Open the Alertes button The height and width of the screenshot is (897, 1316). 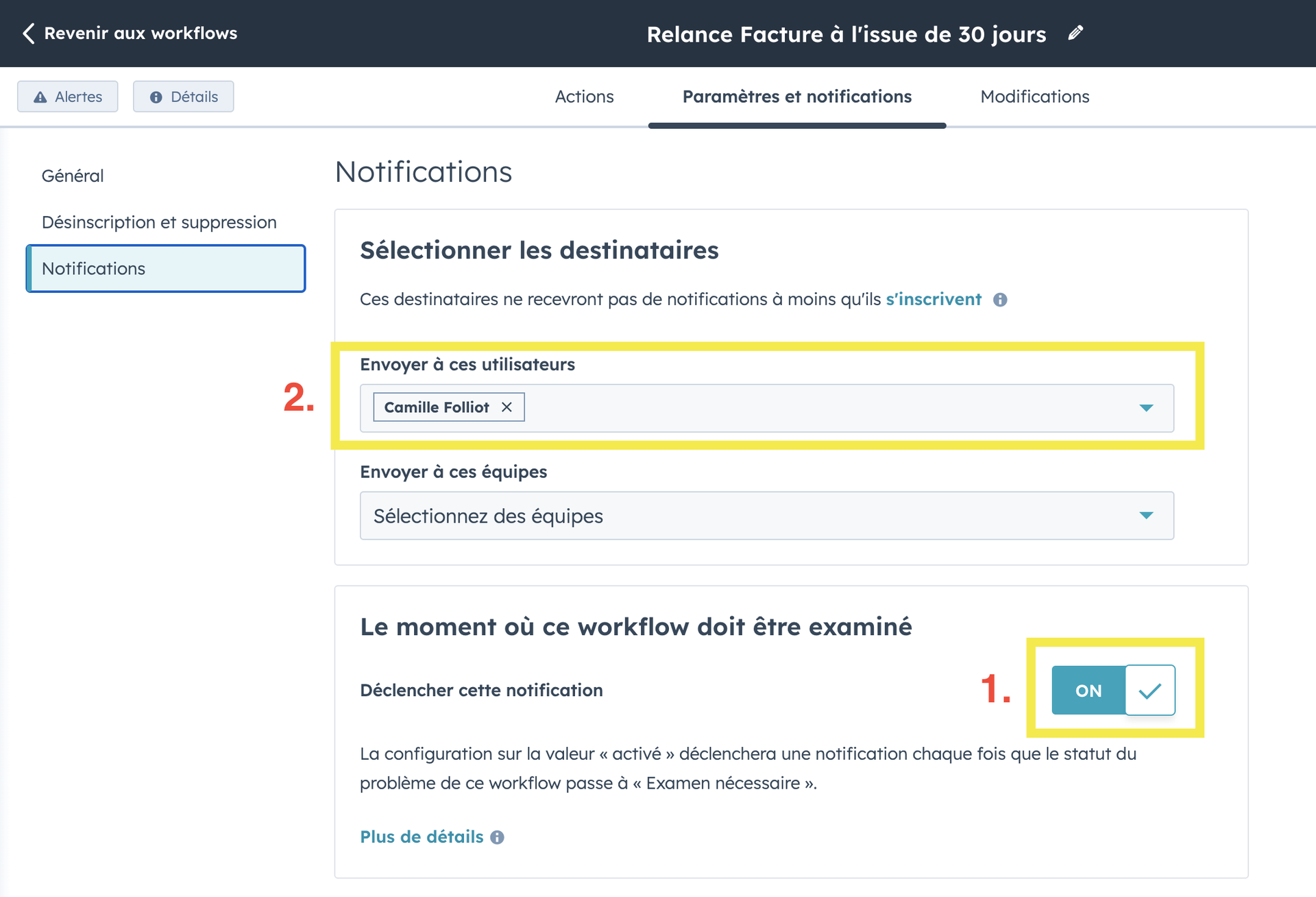pyautogui.click(x=68, y=97)
